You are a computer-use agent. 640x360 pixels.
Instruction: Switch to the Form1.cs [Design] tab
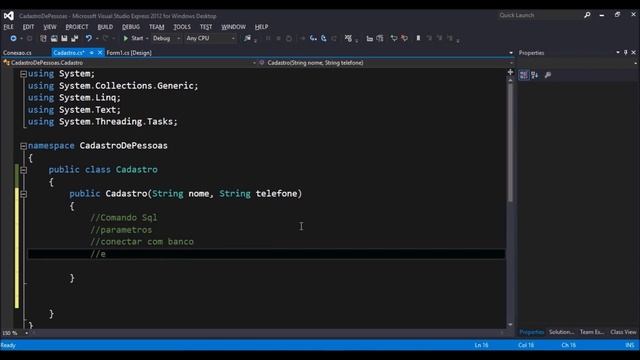[x=129, y=53]
